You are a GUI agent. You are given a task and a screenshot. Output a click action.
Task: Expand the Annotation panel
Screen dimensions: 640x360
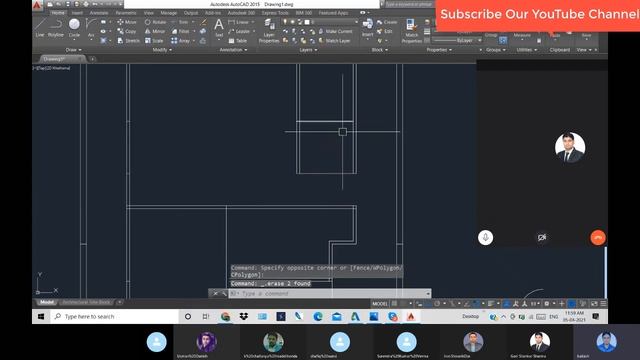coord(233,50)
